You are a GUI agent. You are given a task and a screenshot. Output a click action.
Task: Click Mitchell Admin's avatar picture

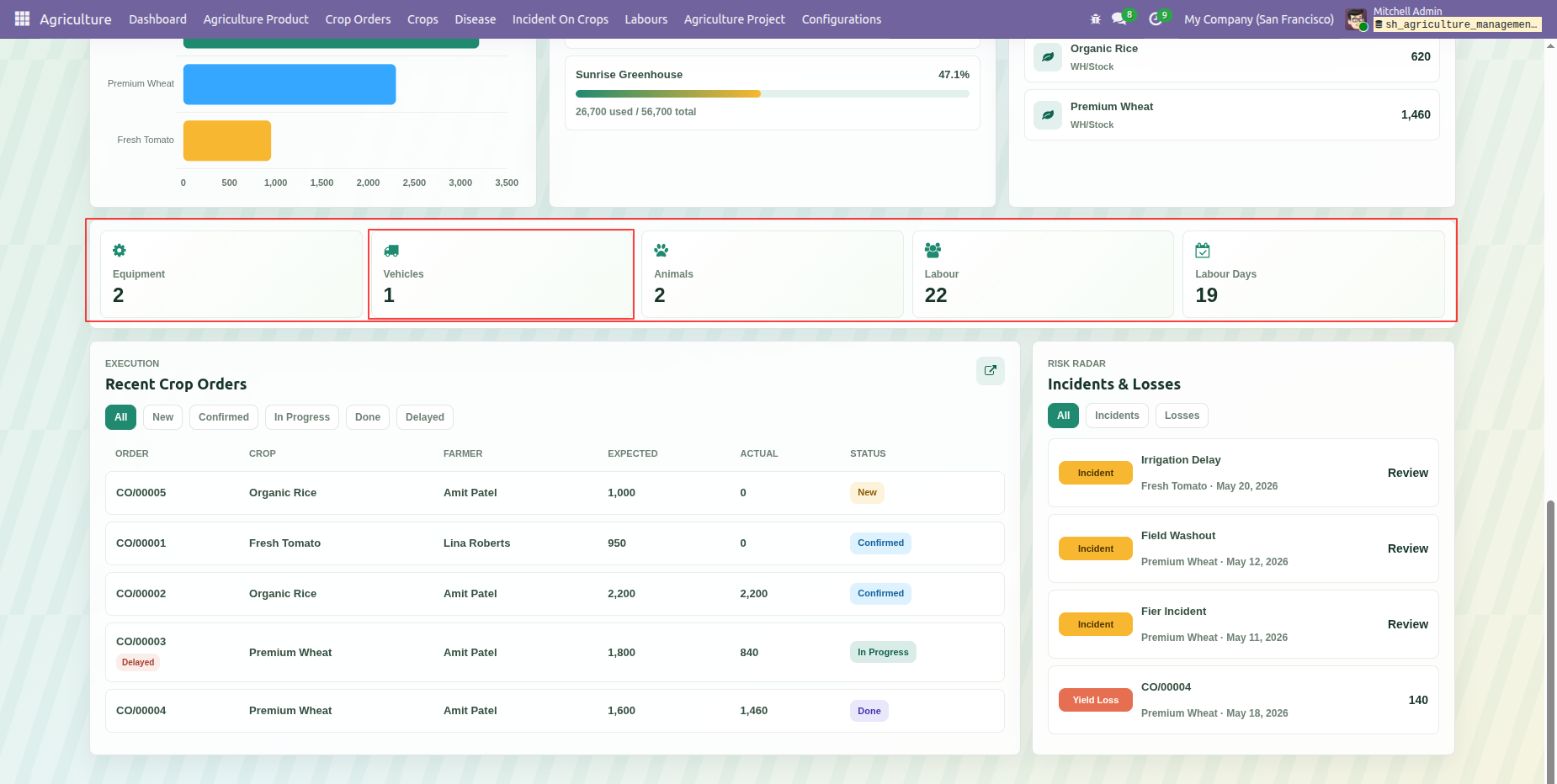pyautogui.click(x=1356, y=19)
